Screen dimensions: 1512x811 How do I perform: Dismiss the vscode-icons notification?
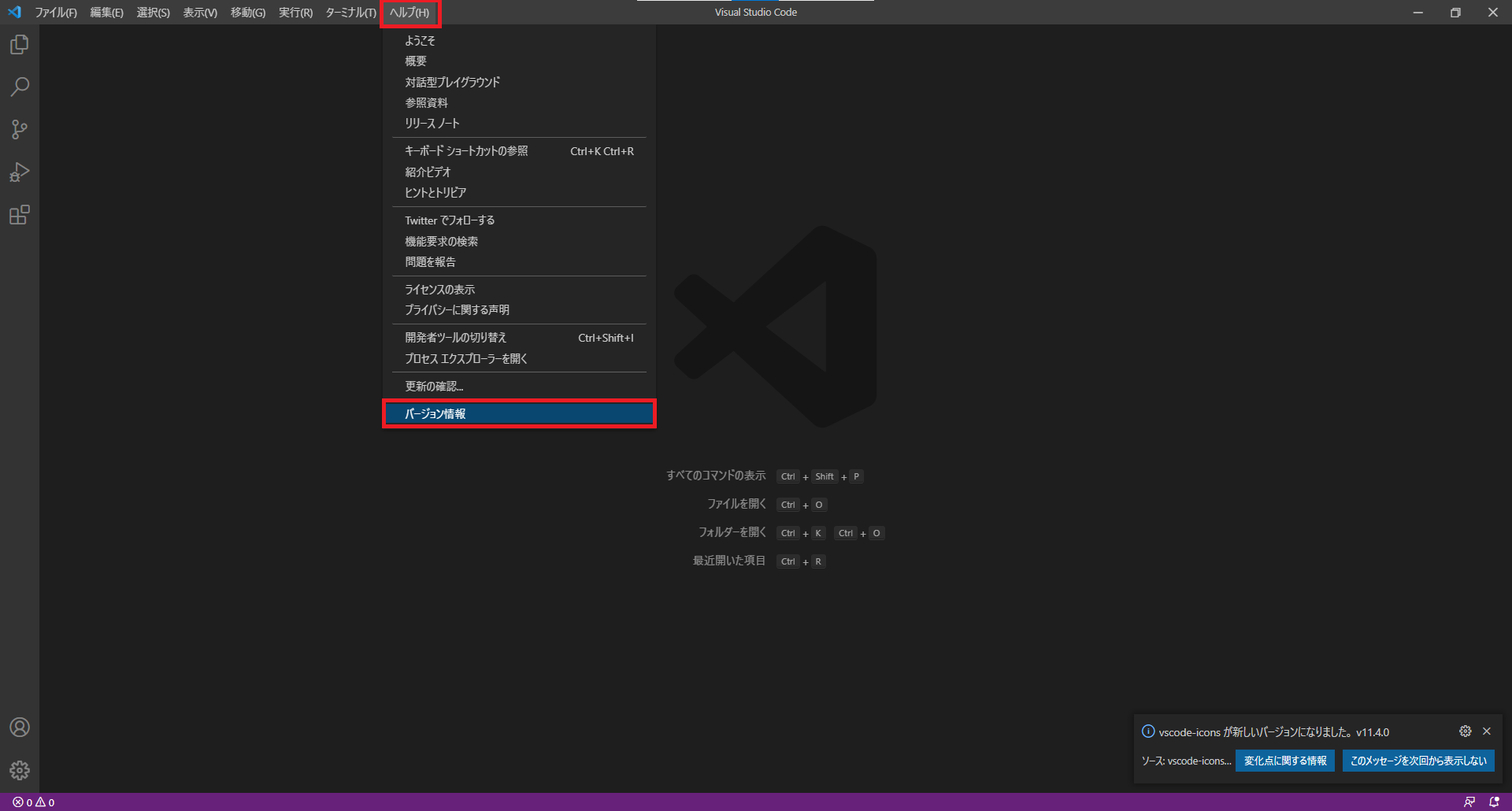1487,731
